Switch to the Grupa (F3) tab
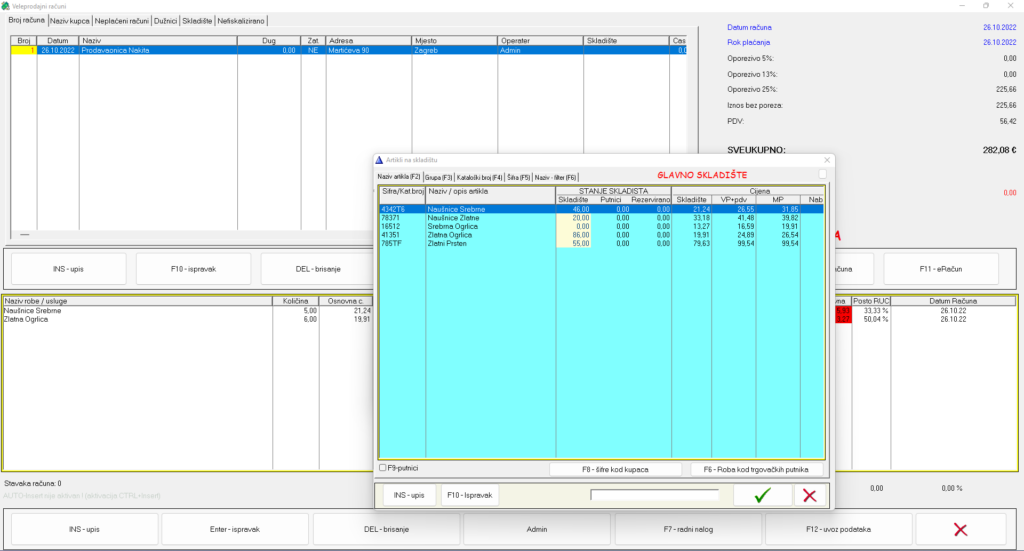The image size is (1024, 551). 438,177
